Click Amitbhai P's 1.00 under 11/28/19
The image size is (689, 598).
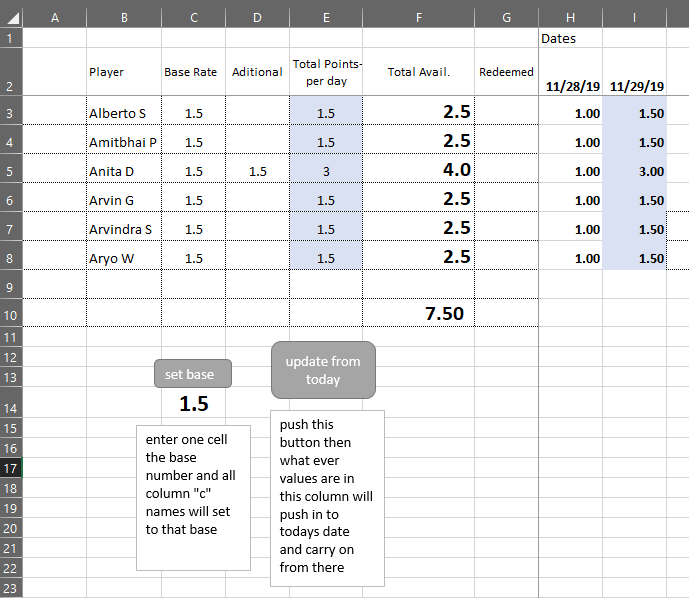[570, 139]
